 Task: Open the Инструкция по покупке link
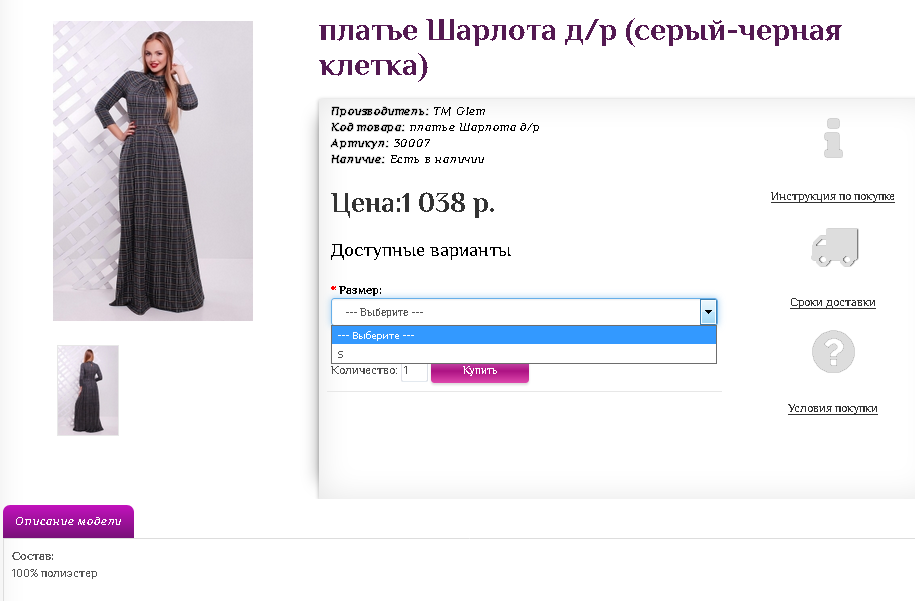[x=832, y=197]
